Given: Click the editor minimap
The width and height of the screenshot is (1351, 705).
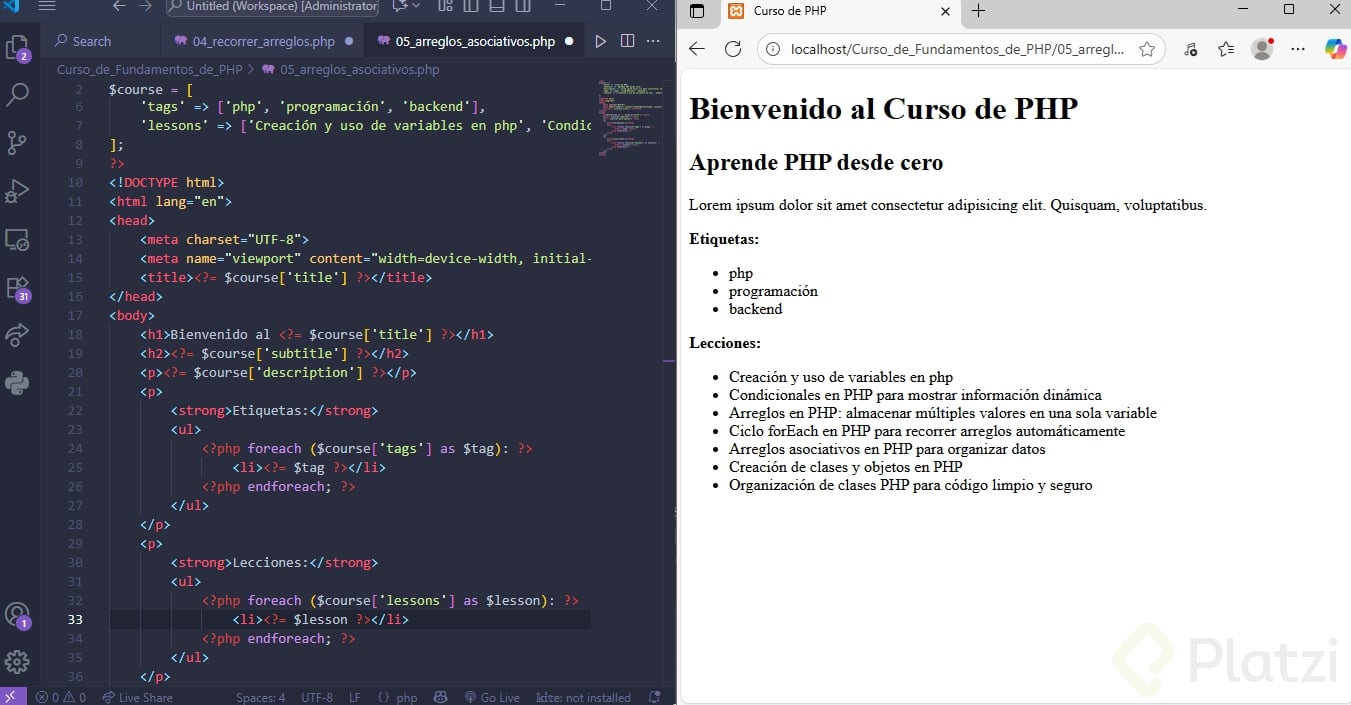Looking at the screenshot, I should point(628,118).
